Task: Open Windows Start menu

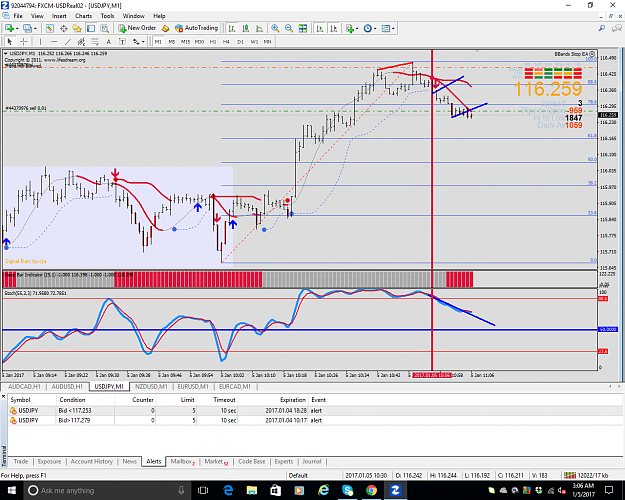Action: pyautogui.click(x=12, y=490)
